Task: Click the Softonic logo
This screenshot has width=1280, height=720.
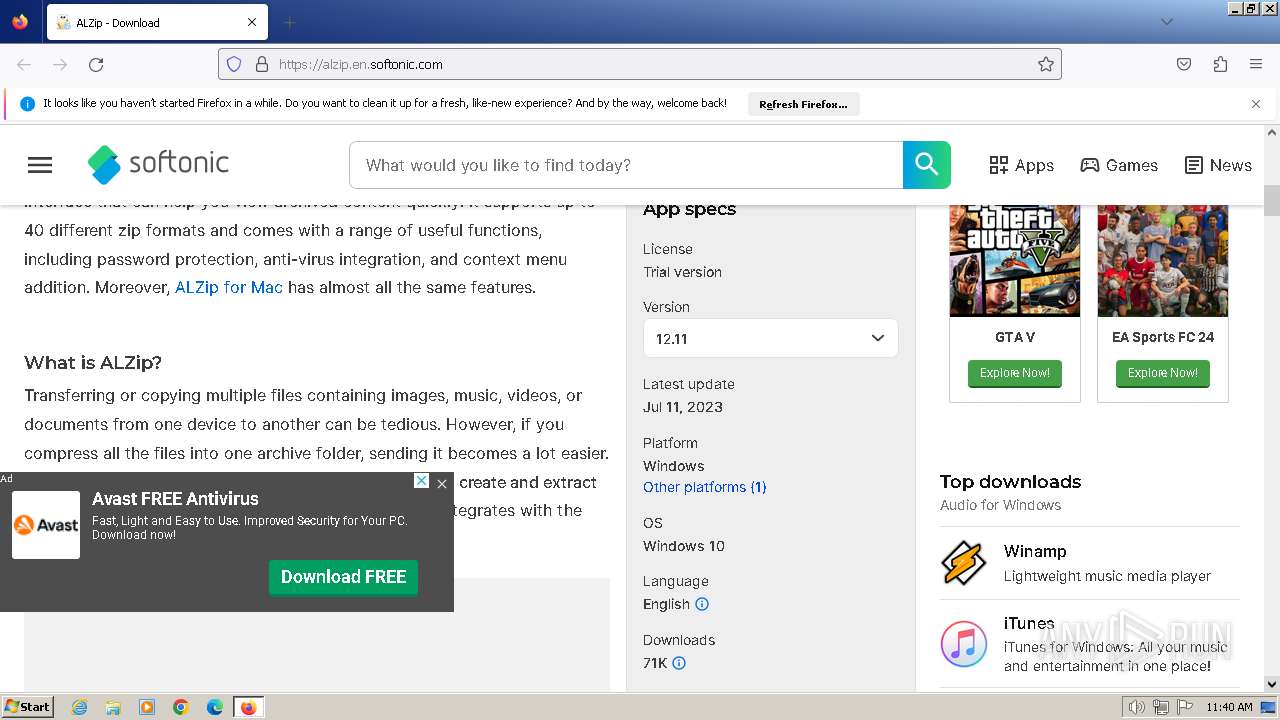Action: click(x=158, y=164)
